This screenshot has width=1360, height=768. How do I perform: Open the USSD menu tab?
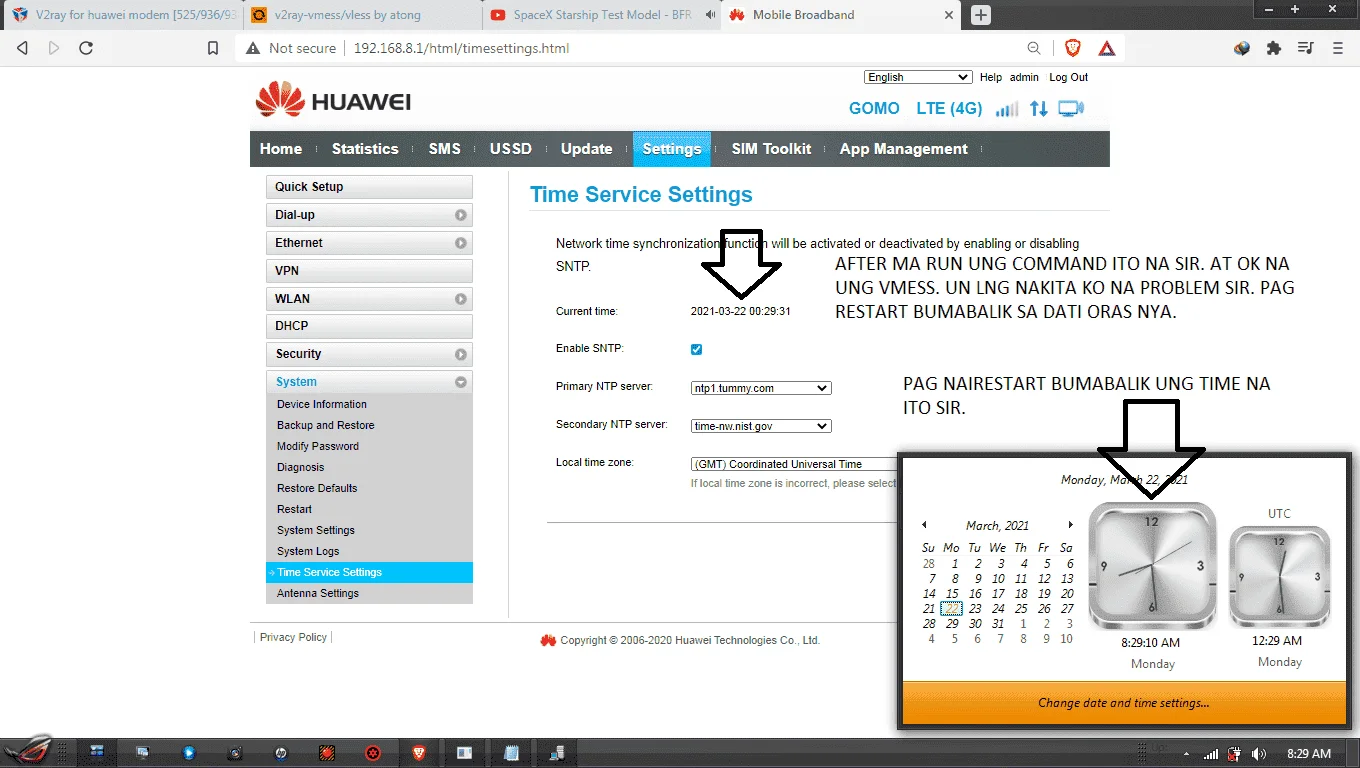tap(511, 149)
